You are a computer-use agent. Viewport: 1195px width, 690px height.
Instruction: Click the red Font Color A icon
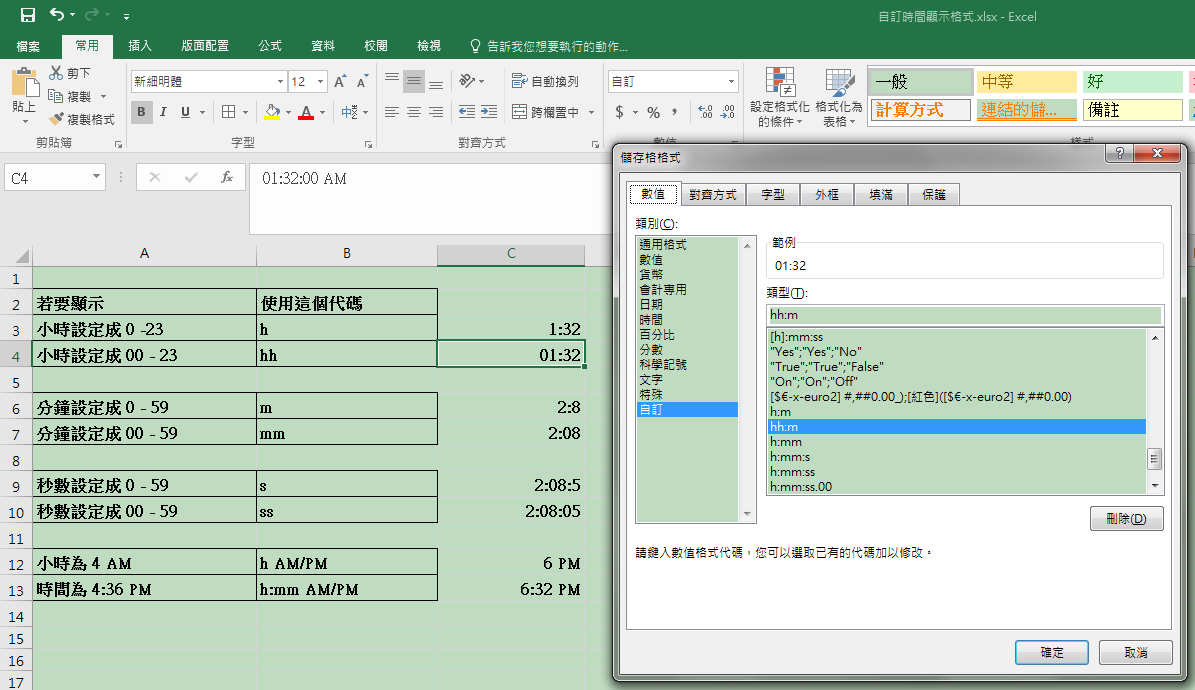point(306,112)
